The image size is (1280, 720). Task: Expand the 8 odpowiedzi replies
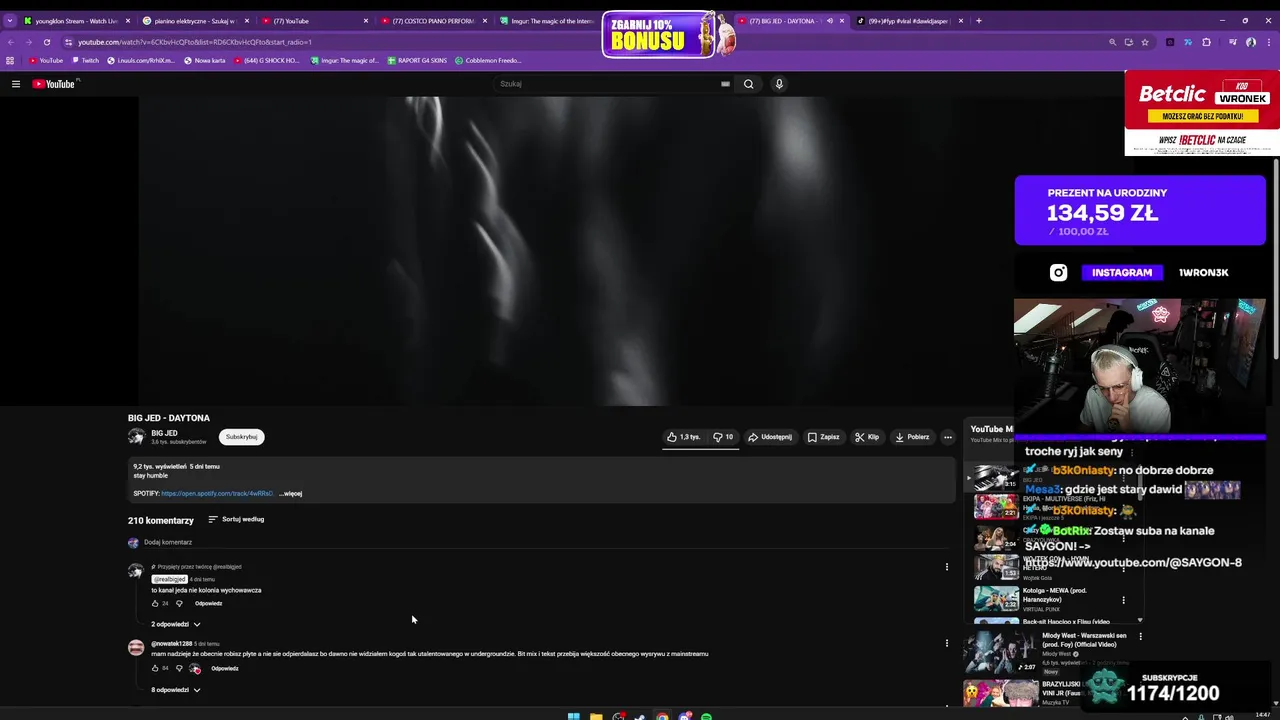pyautogui.click(x=176, y=690)
